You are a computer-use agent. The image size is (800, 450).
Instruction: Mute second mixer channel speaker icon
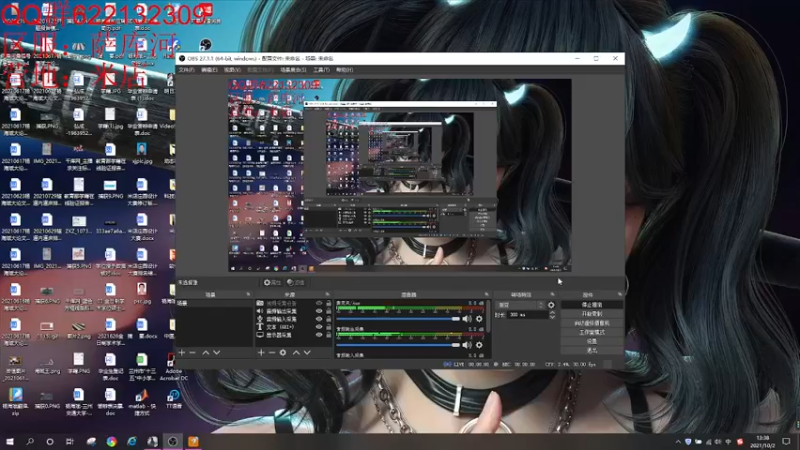(467, 345)
